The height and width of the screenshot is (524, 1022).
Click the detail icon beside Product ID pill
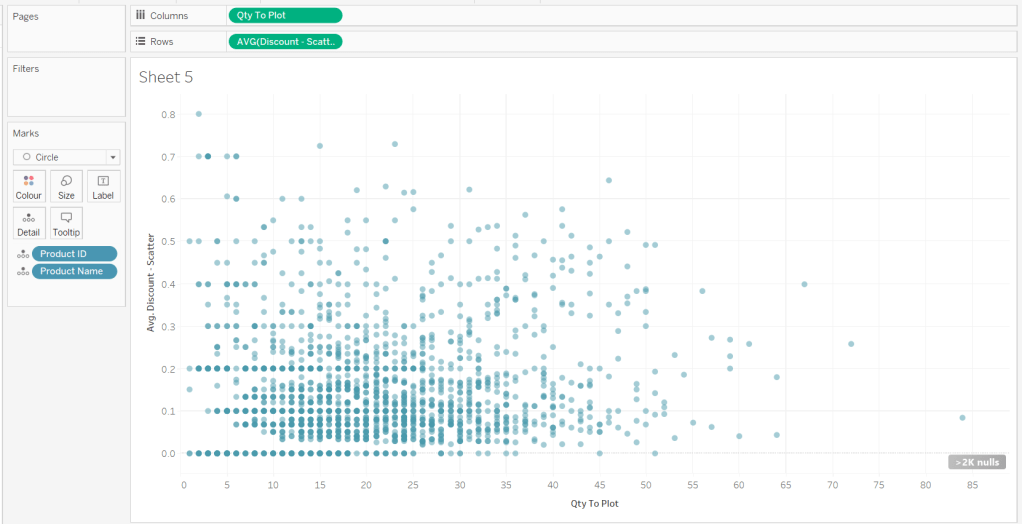22,255
